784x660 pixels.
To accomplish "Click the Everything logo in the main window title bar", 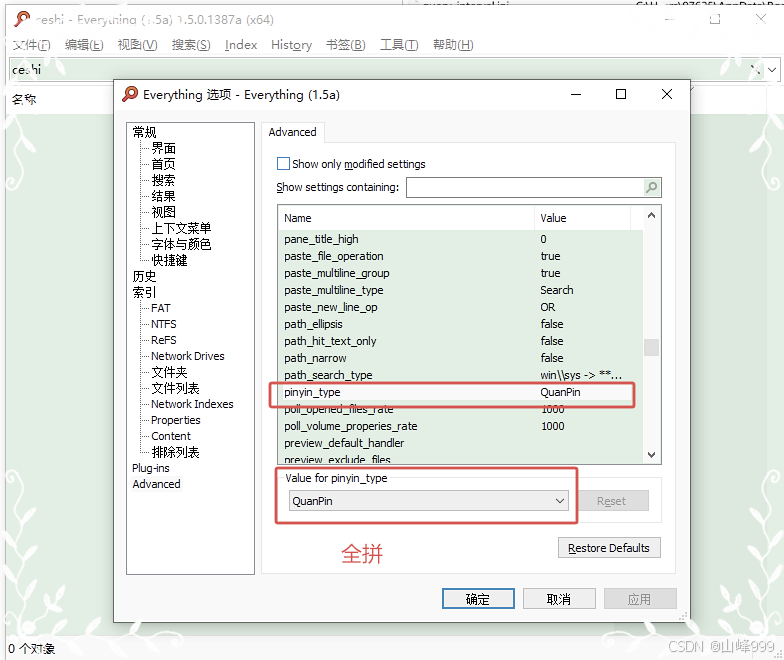I will 22,20.
